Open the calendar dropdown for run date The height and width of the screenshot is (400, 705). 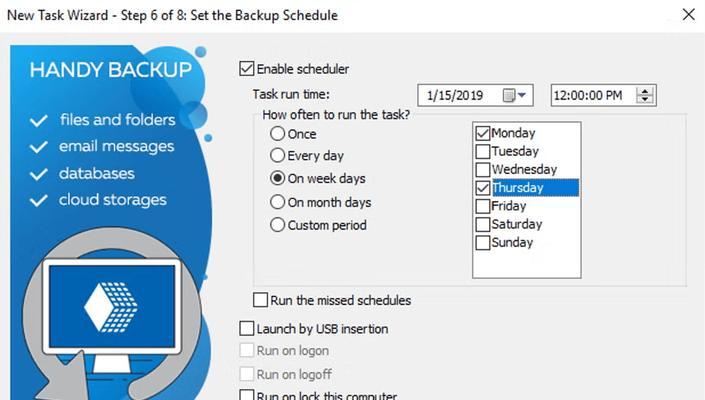514,95
